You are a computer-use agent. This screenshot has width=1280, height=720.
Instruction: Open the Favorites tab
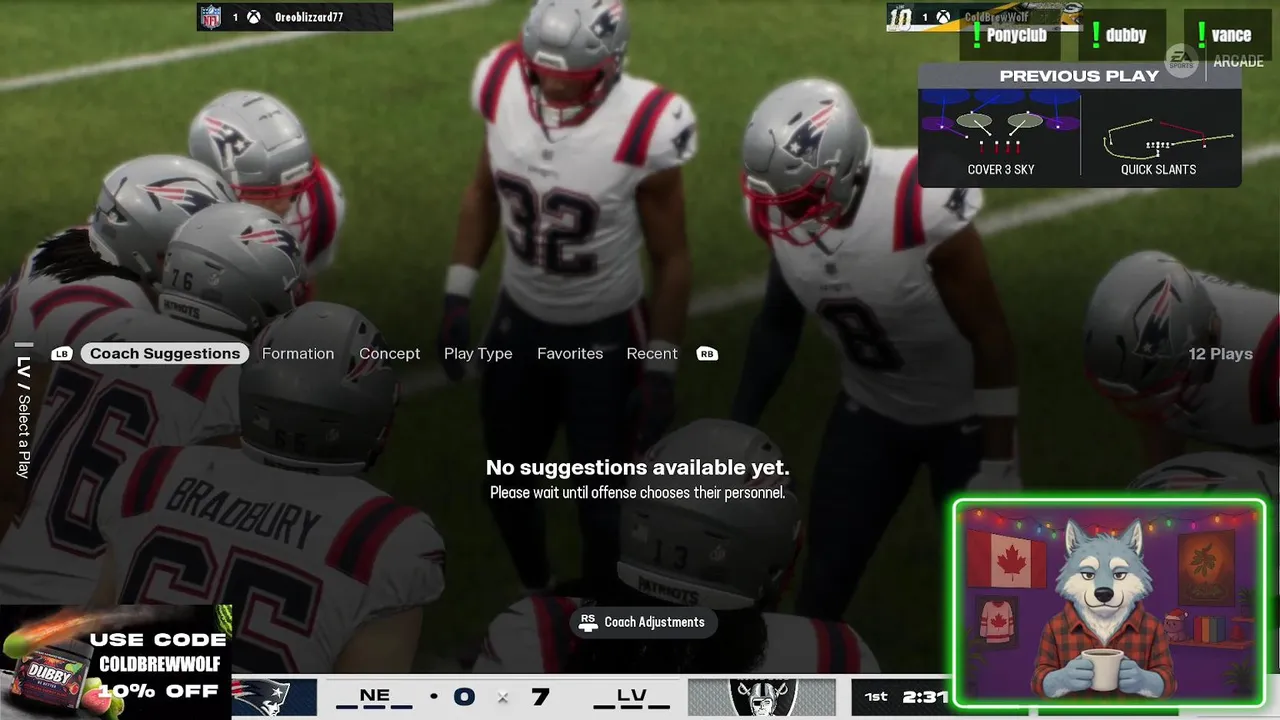point(570,354)
